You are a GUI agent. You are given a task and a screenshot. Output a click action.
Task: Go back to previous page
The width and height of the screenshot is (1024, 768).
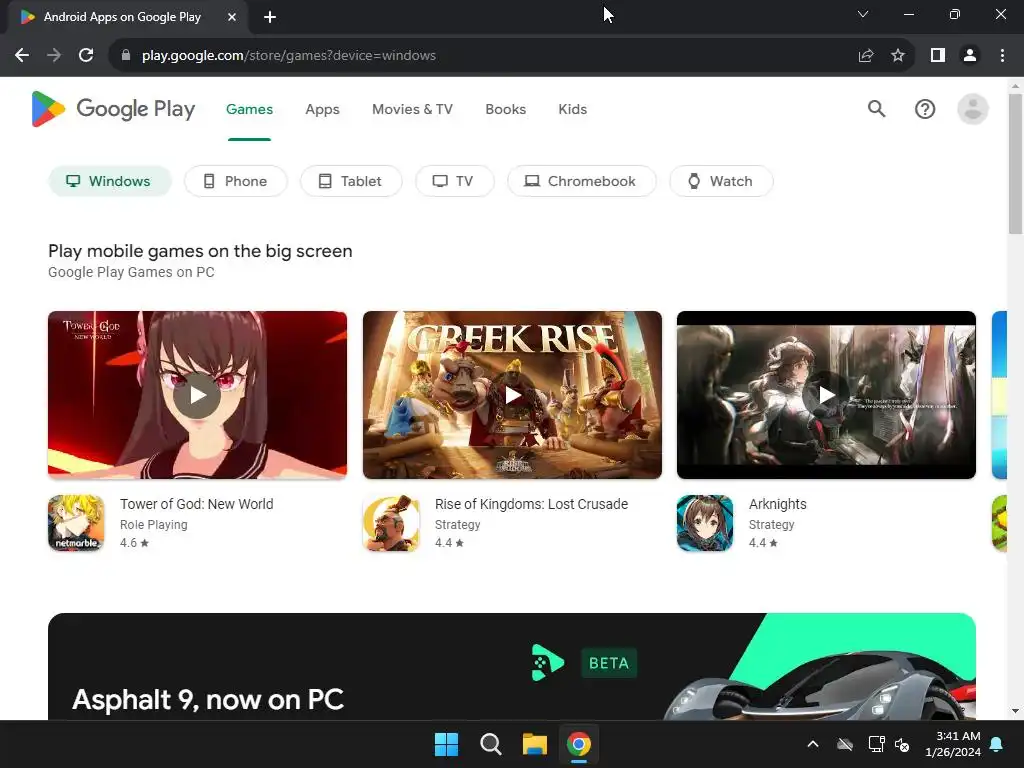pyautogui.click(x=22, y=56)
